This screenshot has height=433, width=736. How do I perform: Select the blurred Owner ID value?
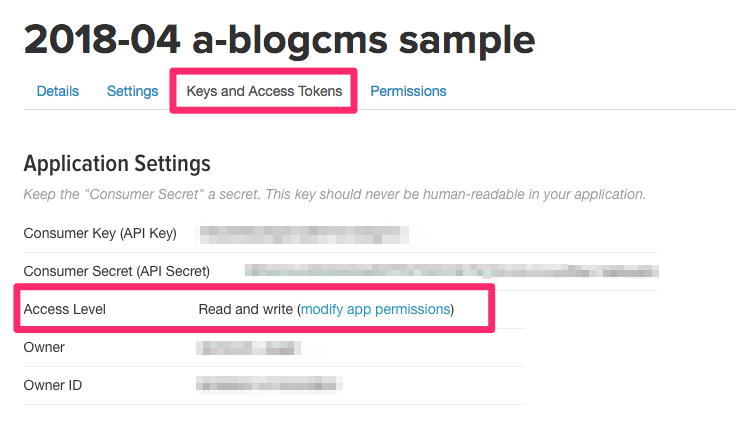pyautogui.click(x=269, y=384)
